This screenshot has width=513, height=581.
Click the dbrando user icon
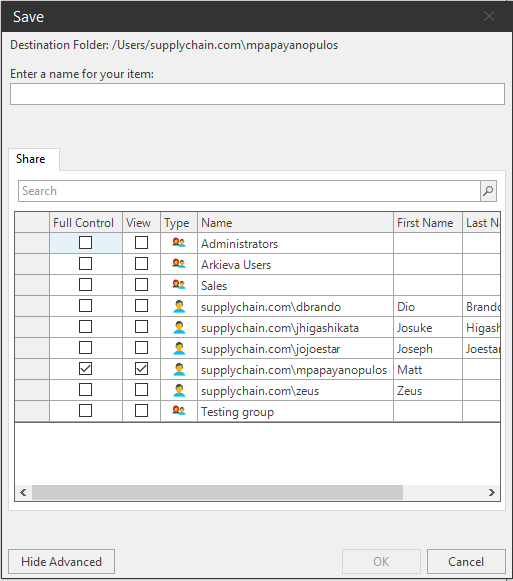[x=179, y=306]
